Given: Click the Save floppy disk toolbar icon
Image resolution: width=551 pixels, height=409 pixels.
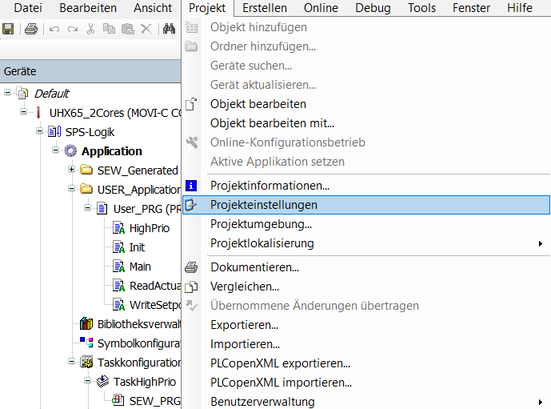Looking at the screenshot, I should (x=8, y=29).
